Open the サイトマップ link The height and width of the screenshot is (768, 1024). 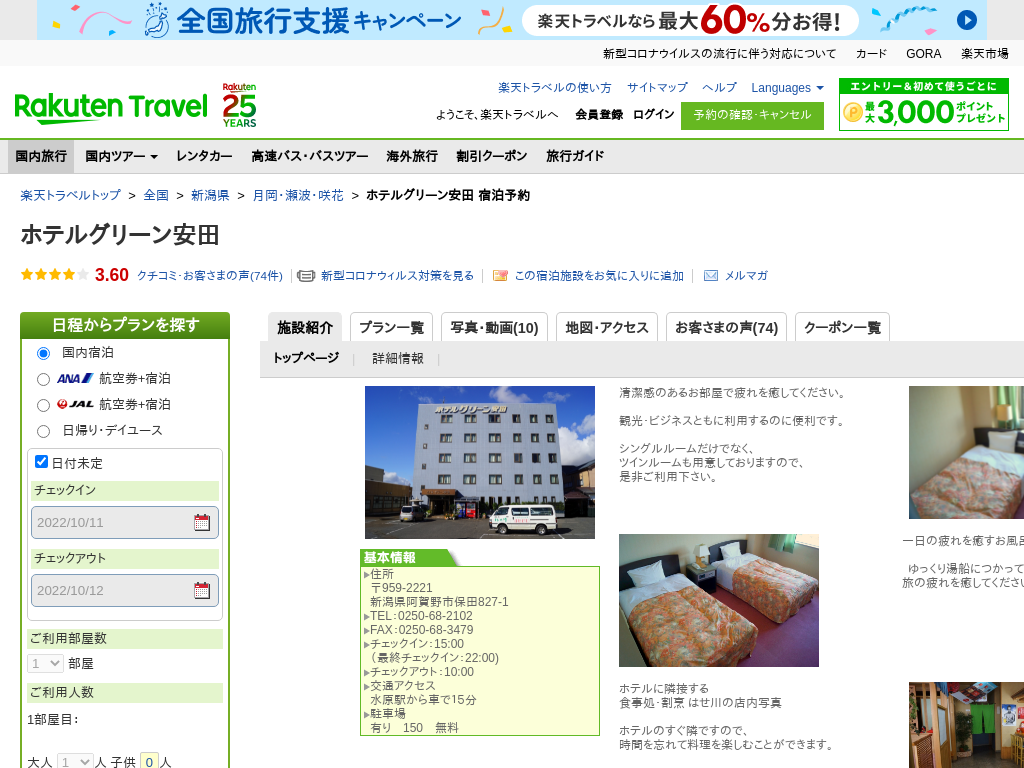click(658, 88)
